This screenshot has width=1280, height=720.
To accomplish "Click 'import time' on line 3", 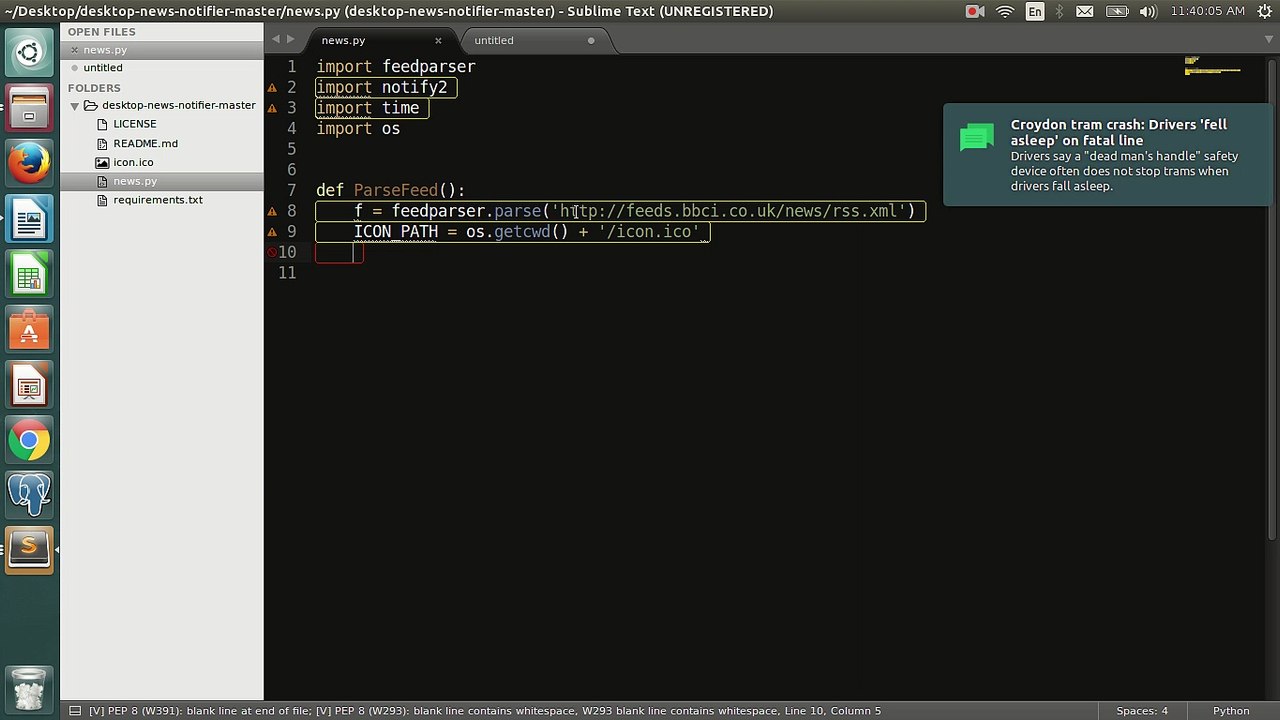I will [x=367, y=108].
